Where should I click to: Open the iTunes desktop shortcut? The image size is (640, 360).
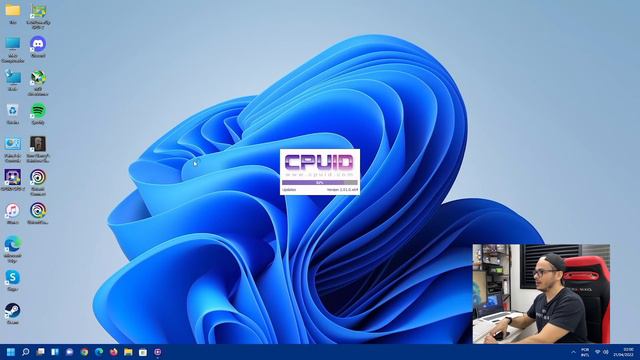point(13,211)
